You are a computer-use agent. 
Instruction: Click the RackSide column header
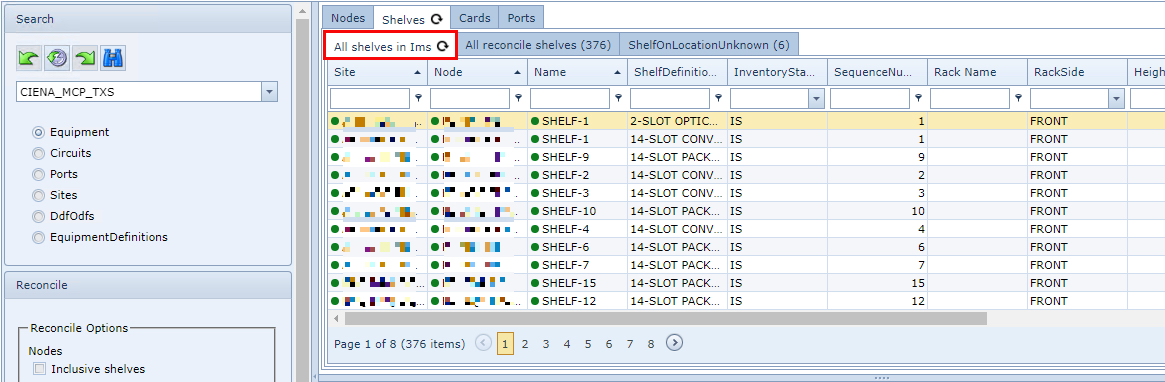[1077, 73]
